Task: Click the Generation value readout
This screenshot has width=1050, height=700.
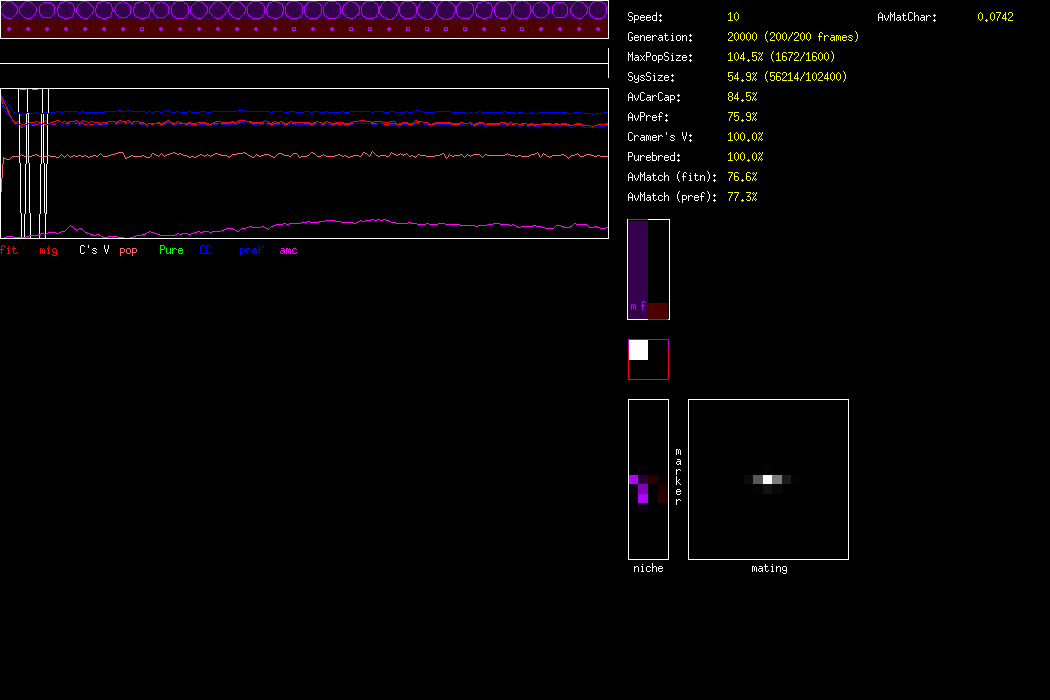Action: pyautogui.click(x=792, y=37)
